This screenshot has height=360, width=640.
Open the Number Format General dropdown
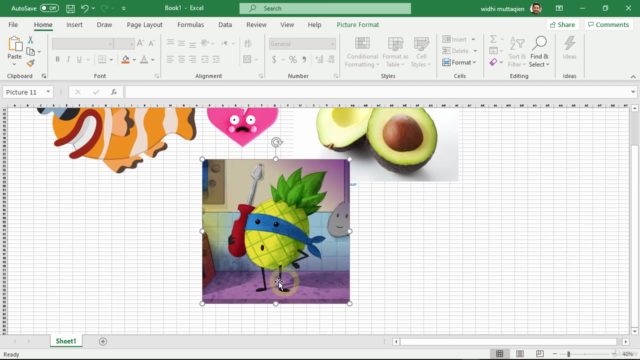coord(332,44)
